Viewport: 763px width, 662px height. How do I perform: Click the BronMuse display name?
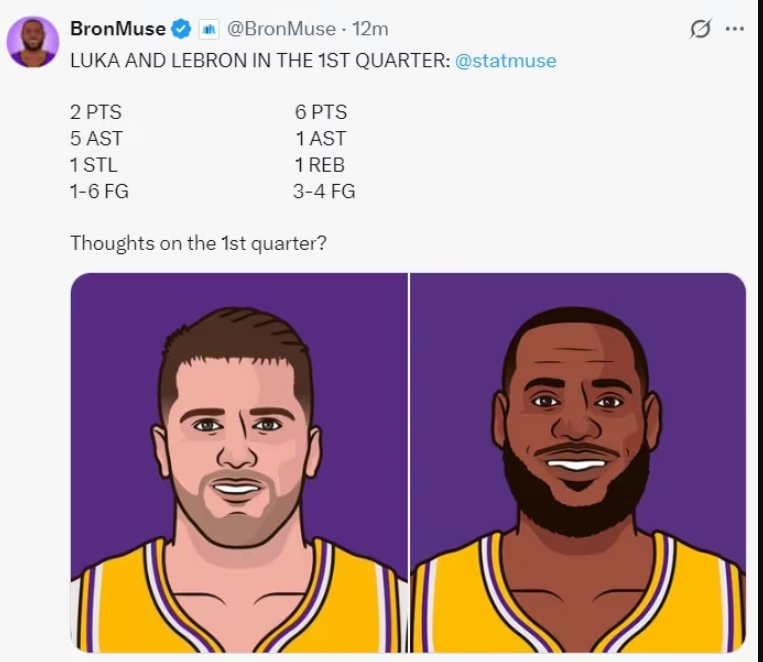[x=118, y=29]
